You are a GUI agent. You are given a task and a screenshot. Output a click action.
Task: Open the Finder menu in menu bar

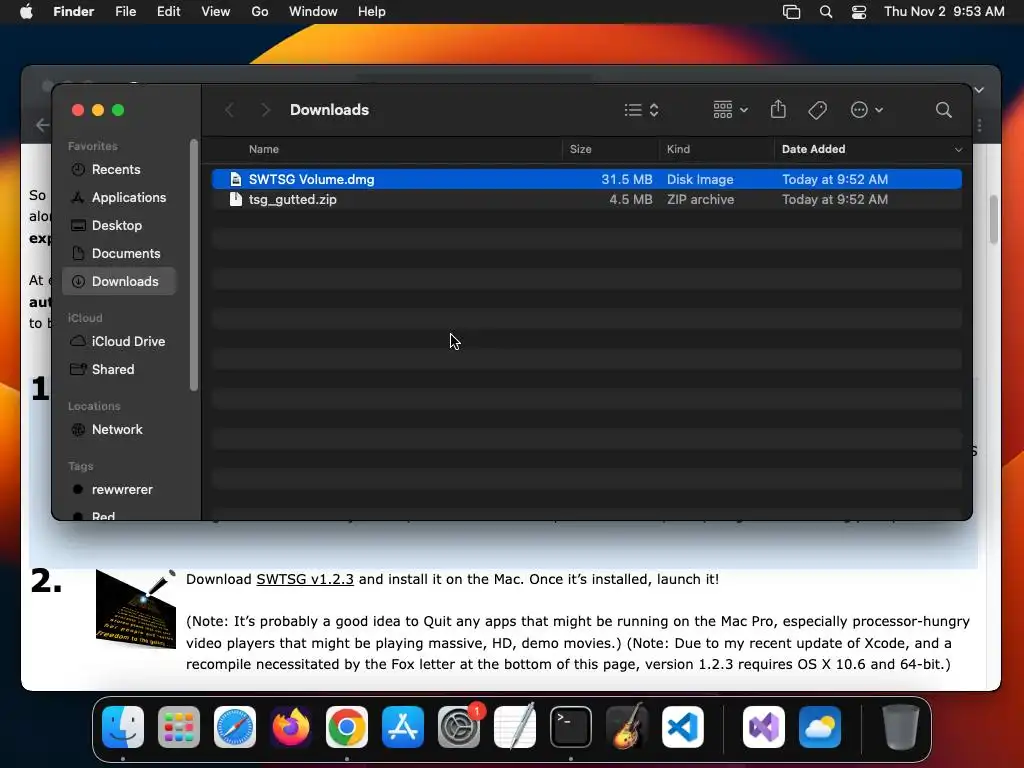point(73,12)
